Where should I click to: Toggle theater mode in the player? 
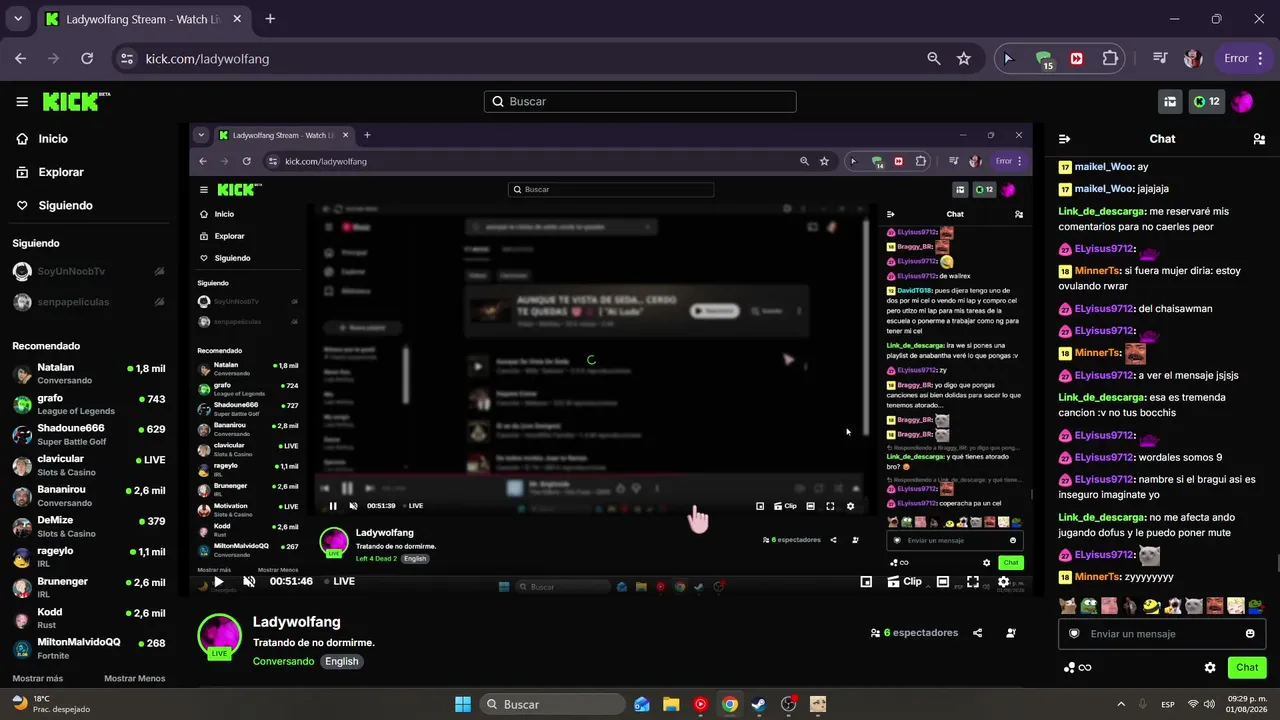[x=943, y=581]
